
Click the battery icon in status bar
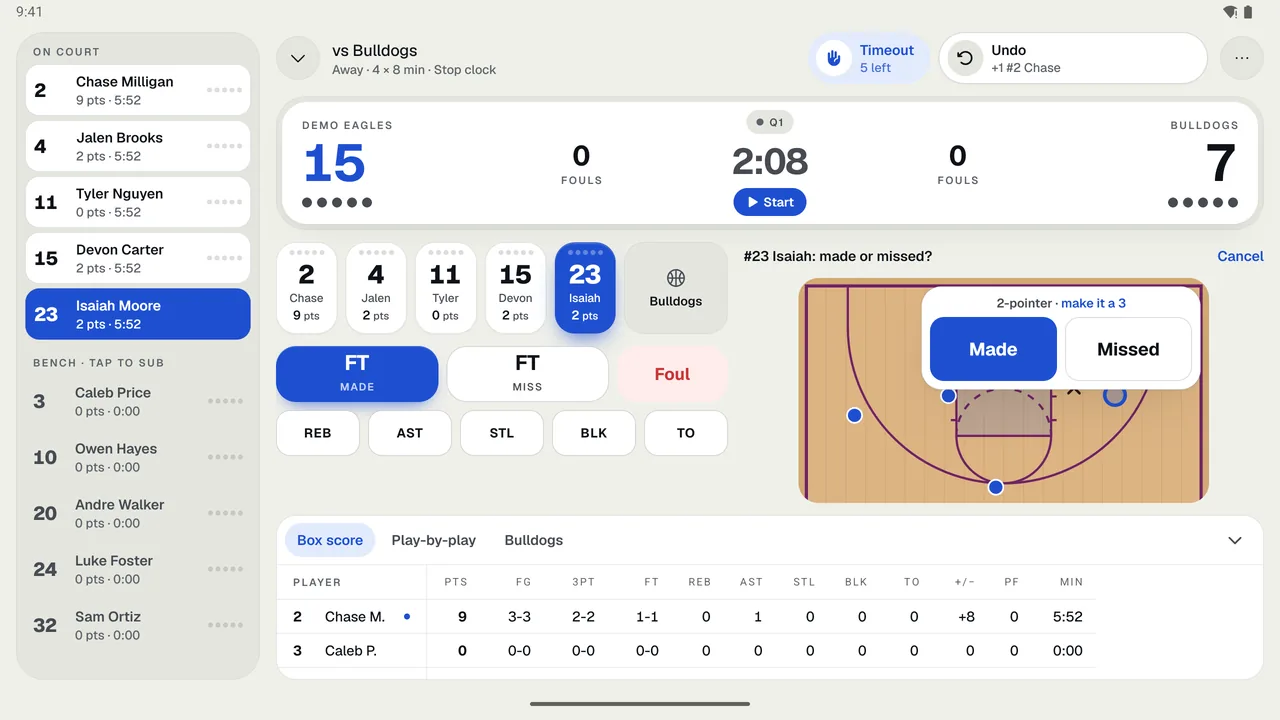[x=1248, y=12]
